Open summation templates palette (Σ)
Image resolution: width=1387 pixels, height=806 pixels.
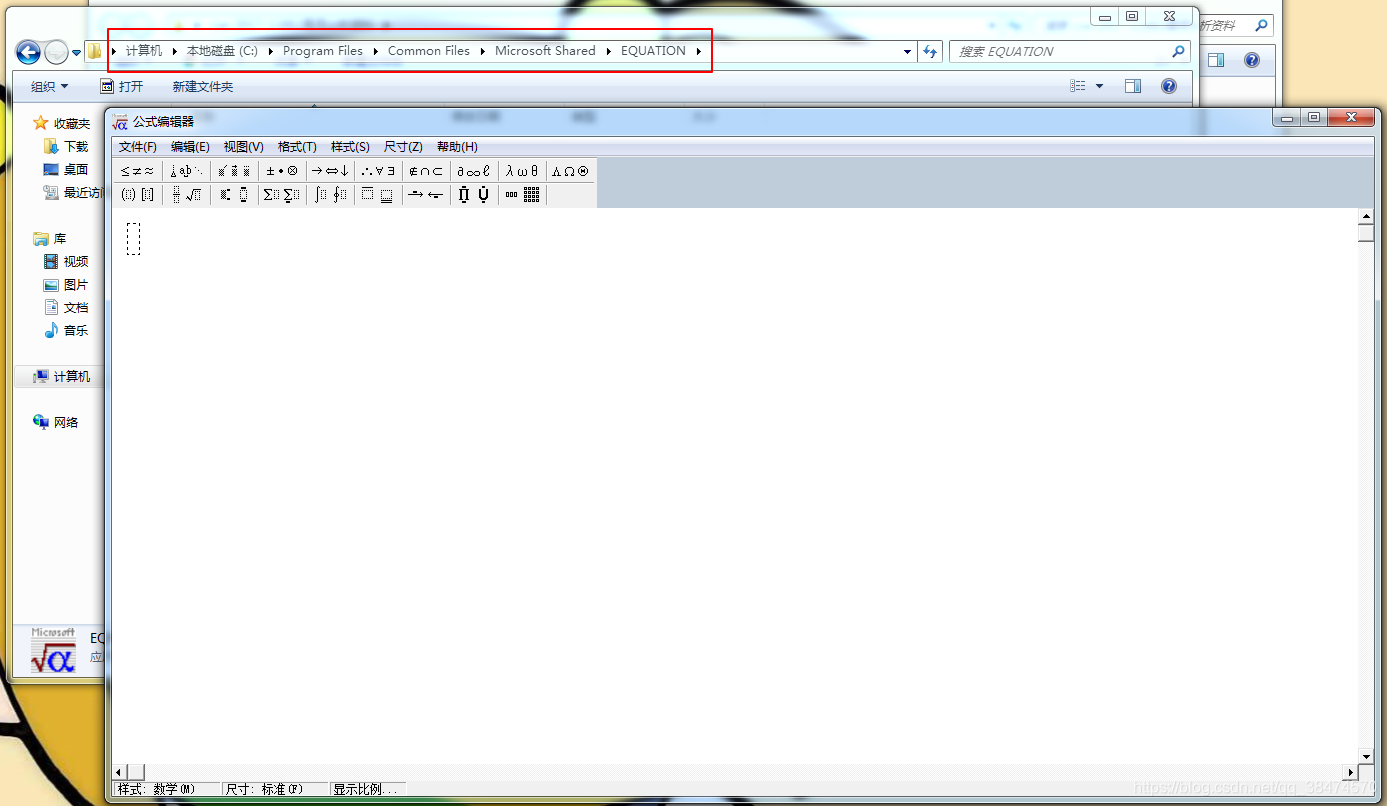pyautogui.click(x=282, y=195)
